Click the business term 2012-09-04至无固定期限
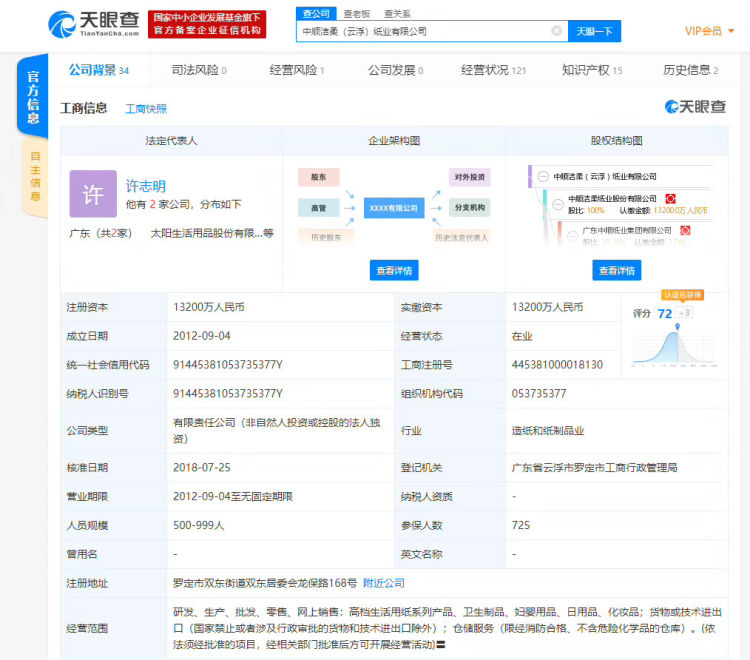This screenshot has height=660, width=750. click(x=233, y=496)
